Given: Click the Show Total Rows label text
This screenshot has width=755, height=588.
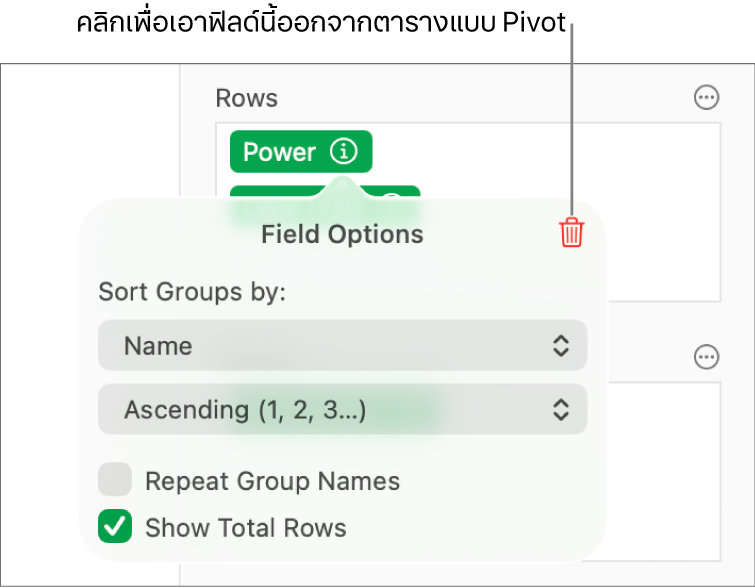Looking at the screenshot, I should (245, 528).
